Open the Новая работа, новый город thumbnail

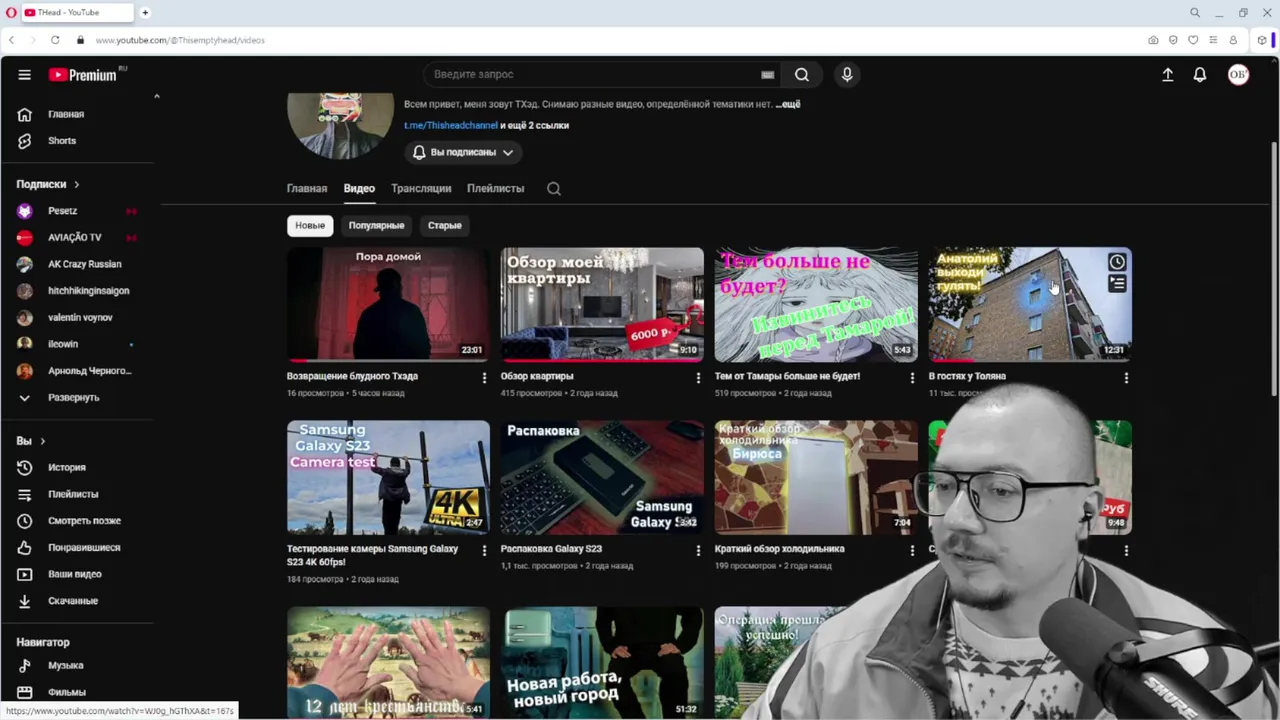click(x=602, y=662)
